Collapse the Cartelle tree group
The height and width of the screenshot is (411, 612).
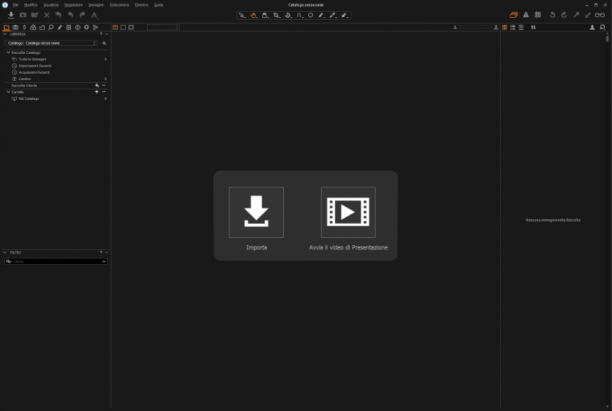(8, 92)
